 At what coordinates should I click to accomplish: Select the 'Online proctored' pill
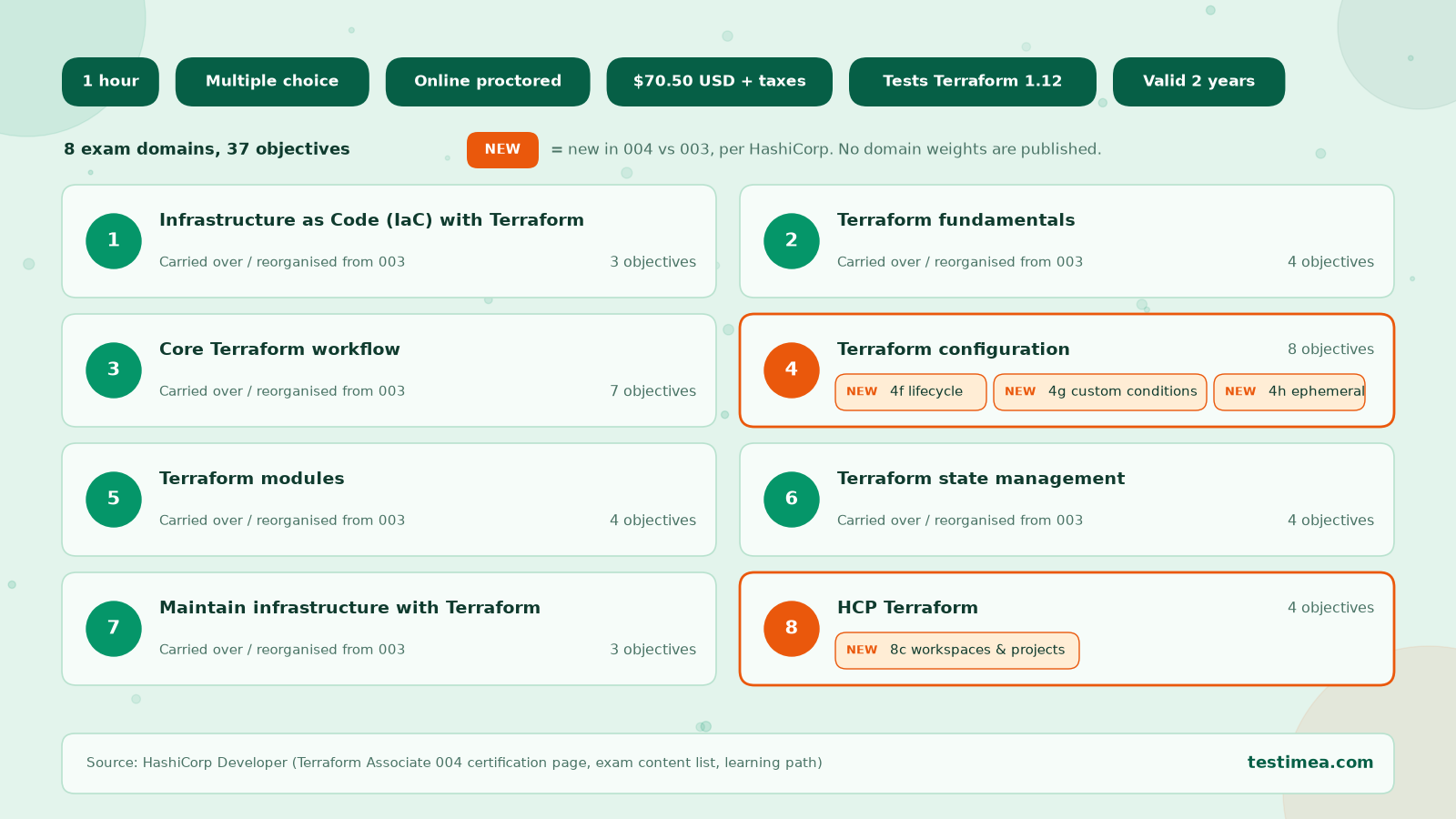tap(488, 82)
